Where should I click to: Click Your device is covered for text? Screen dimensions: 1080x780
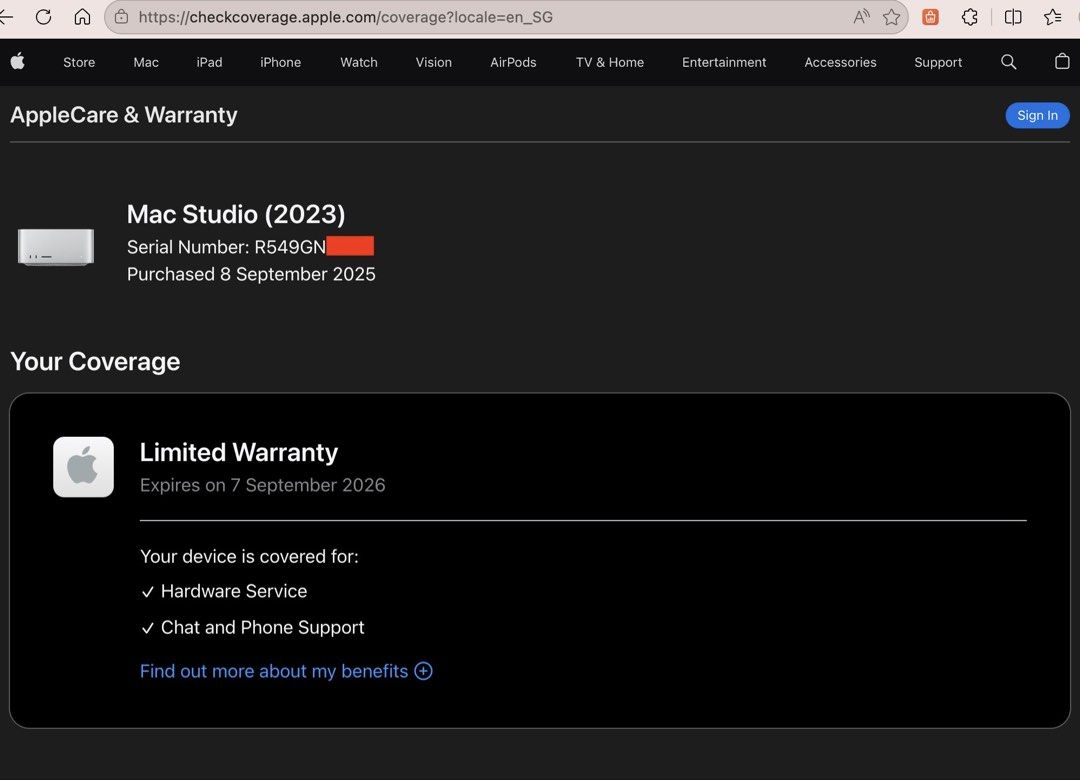249,556
